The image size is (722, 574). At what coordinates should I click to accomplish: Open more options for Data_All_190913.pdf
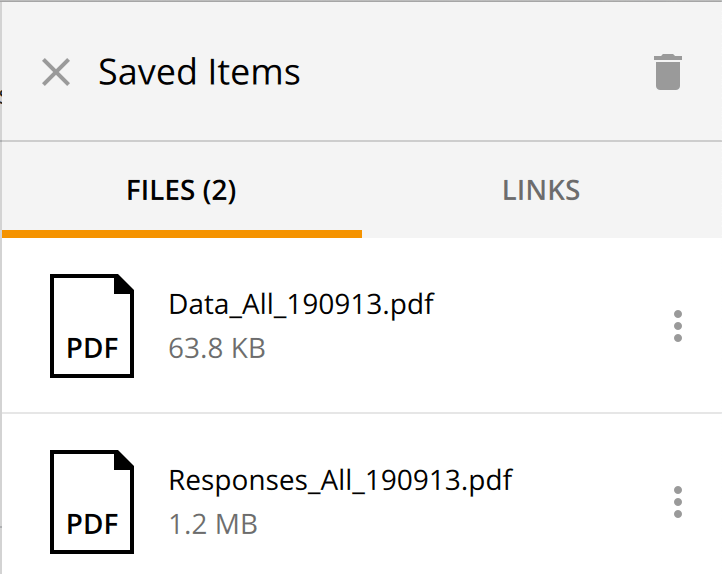678,326
